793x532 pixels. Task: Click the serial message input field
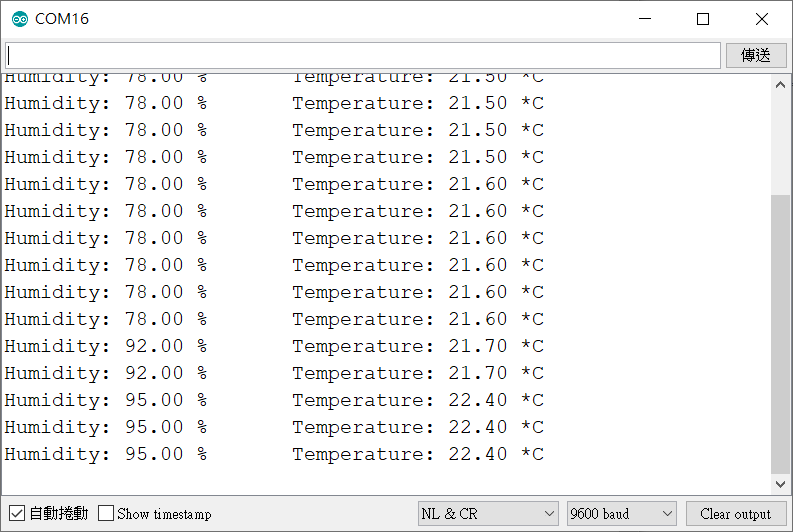click(363, 55)
